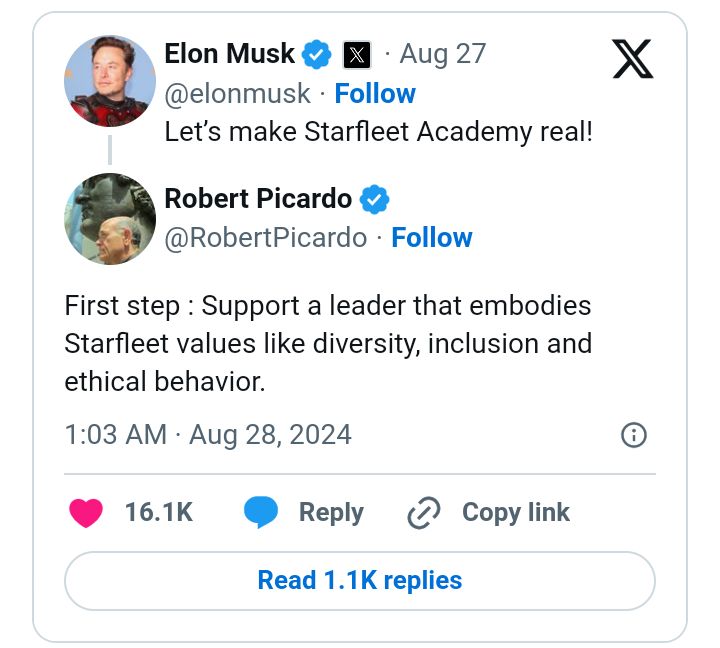Screen dimensions: 720x648
Task: Click the X logo in the top corner
Action: [632, 58]
